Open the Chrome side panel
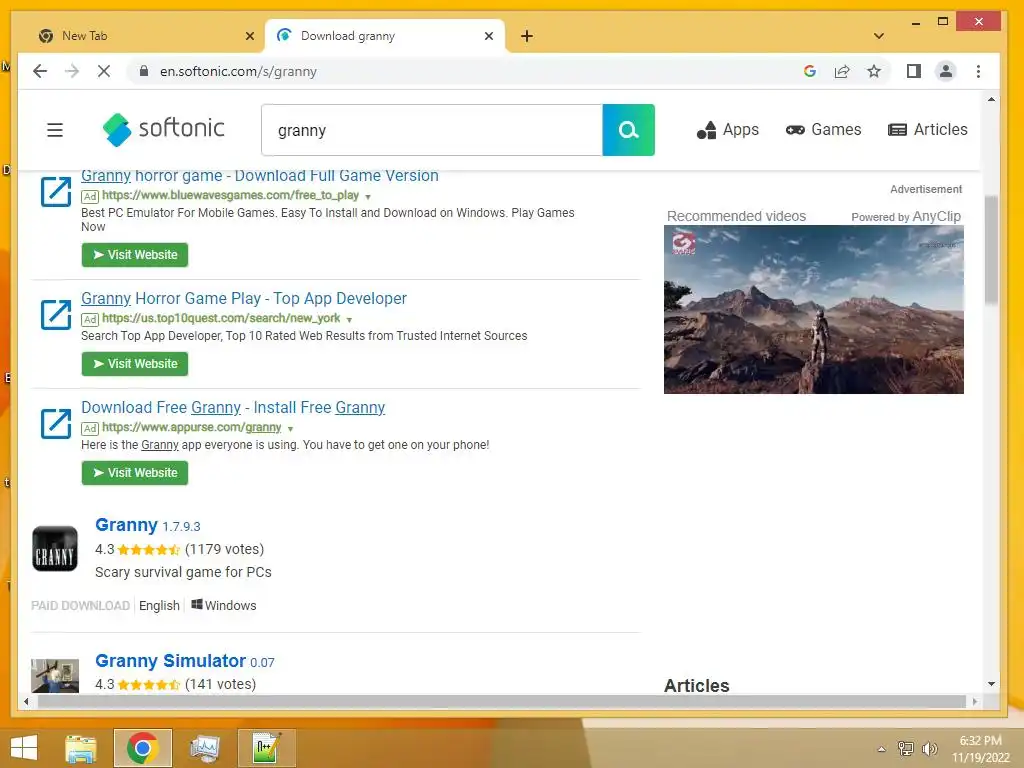The height and width of the screenshot is (768, 1024). coord(914,71)
